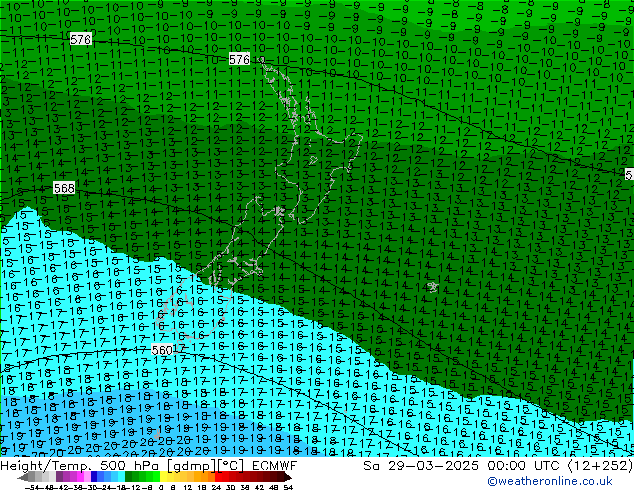Click the 576 contour label near the top-left corner

[x=80, y=39]
